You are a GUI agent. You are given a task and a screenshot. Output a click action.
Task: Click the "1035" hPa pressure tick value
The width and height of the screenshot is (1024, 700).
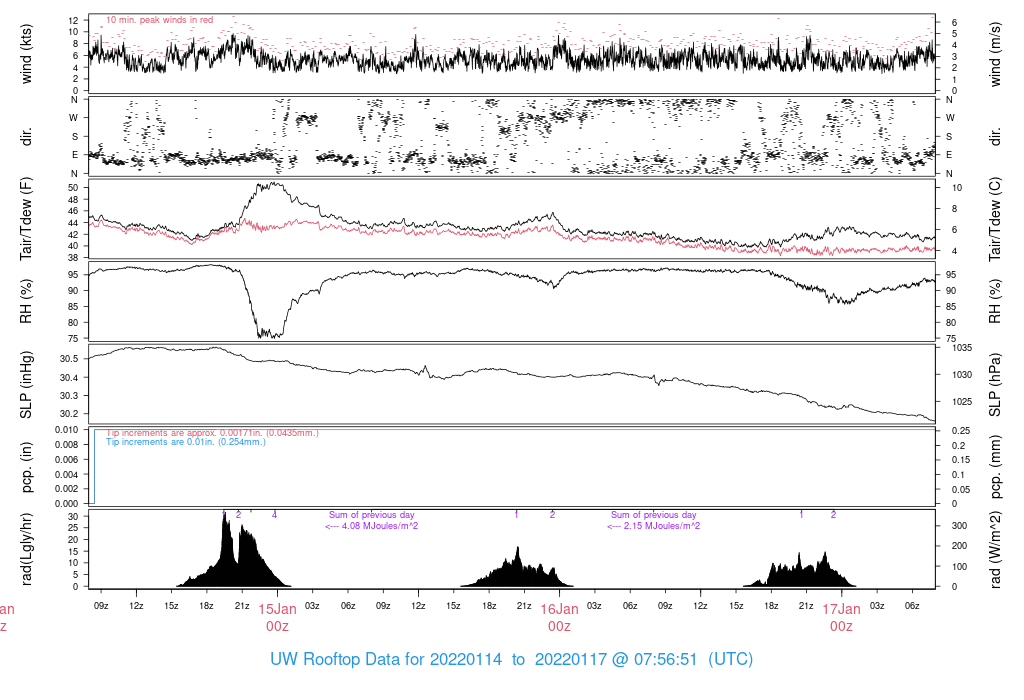pyautogui.click(x=961, y=348)
